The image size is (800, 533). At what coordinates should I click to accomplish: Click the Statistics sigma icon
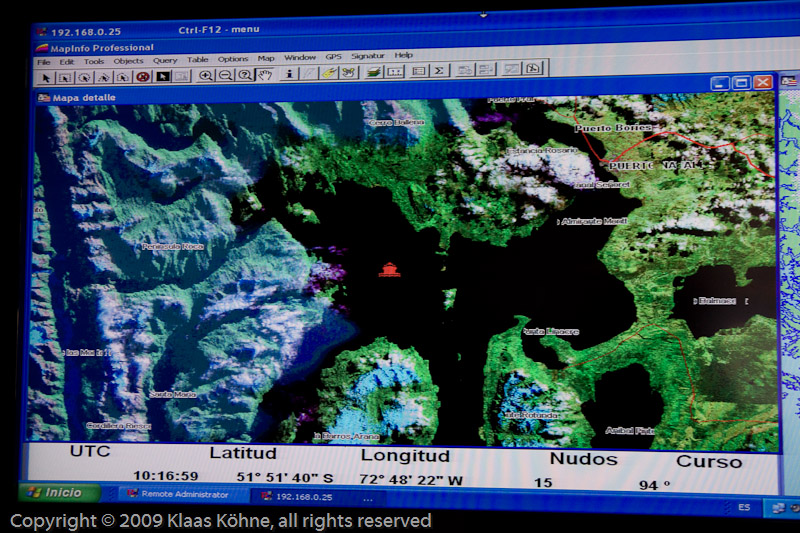(x=439, y=71)
